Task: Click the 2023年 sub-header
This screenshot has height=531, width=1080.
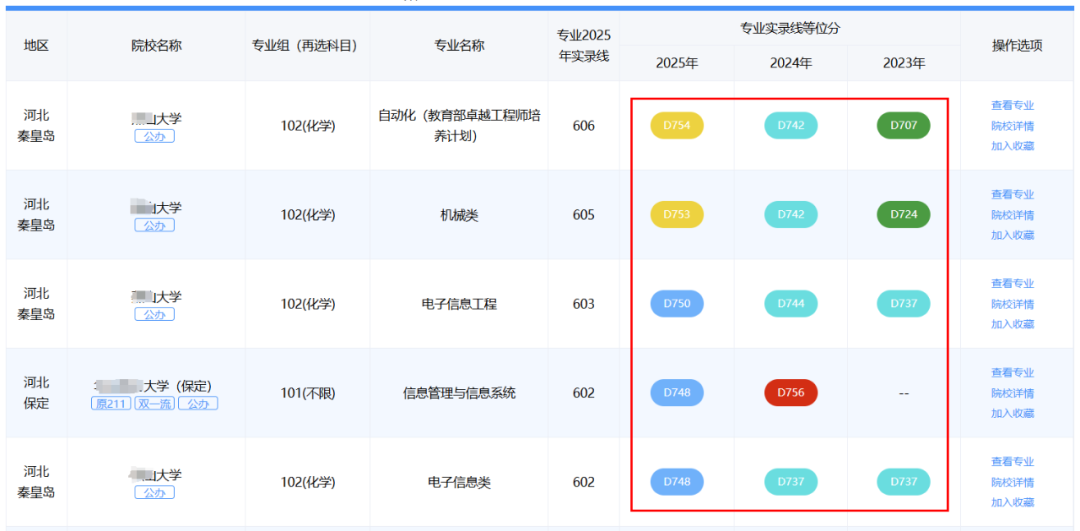Action: coord(904,63)
